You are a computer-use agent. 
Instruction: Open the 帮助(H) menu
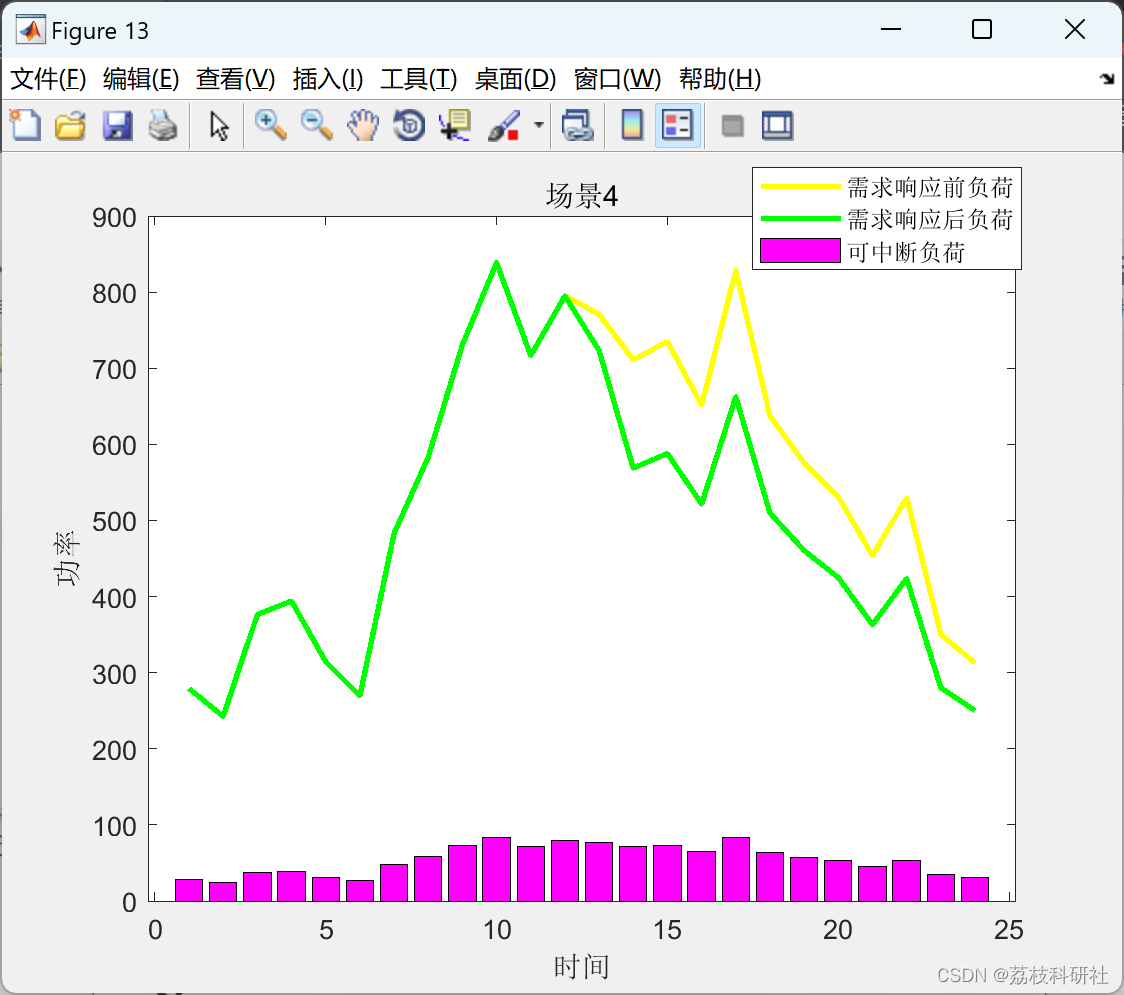click(720, 79)
